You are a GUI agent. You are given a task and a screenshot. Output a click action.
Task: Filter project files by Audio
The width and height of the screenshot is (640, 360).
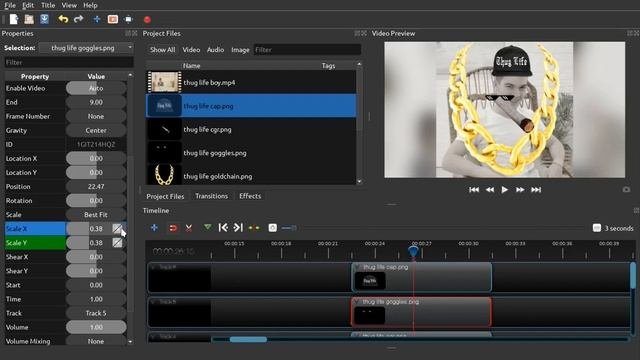[x=216, y=50]
